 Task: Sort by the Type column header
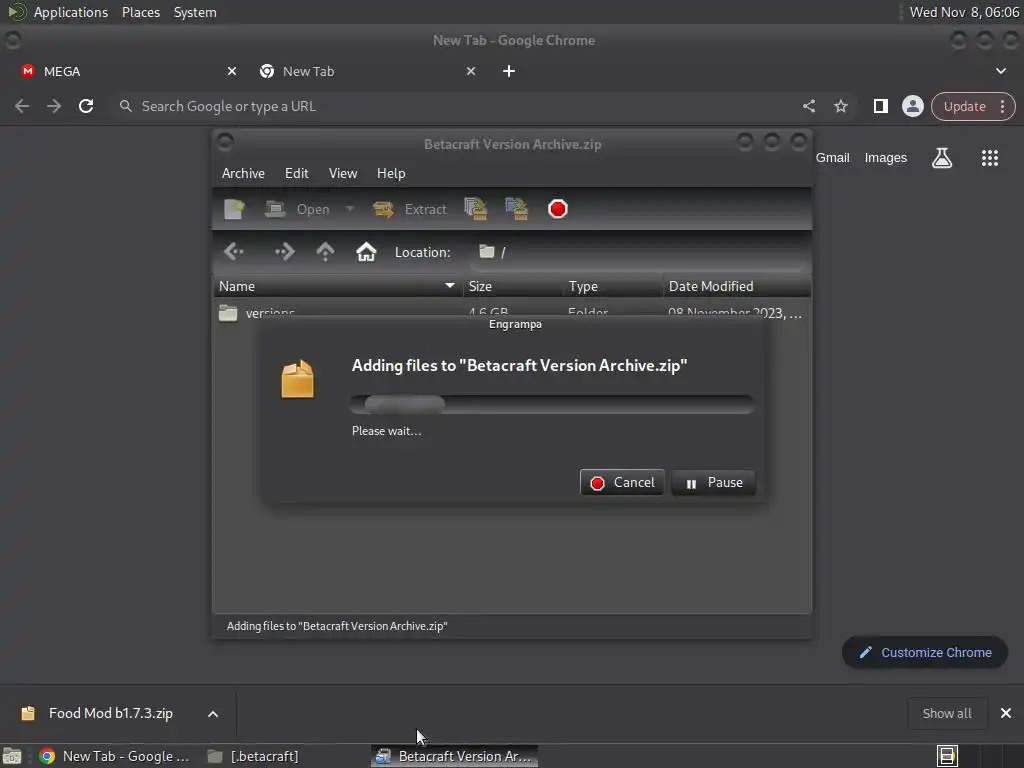click(613, 286)
